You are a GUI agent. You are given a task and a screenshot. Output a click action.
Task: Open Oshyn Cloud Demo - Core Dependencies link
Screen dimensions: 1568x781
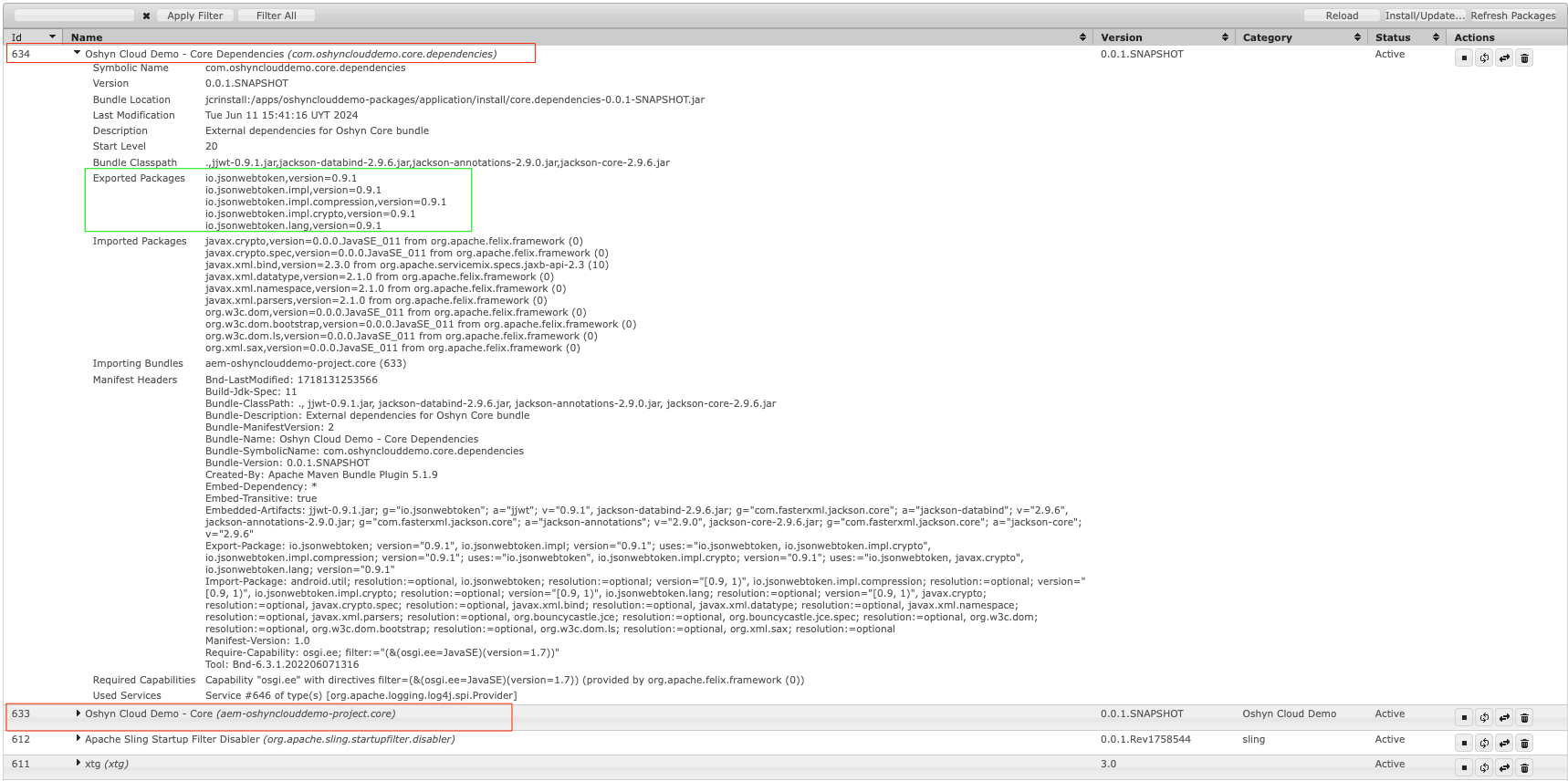pyautogui.click(x=291, y=54)
